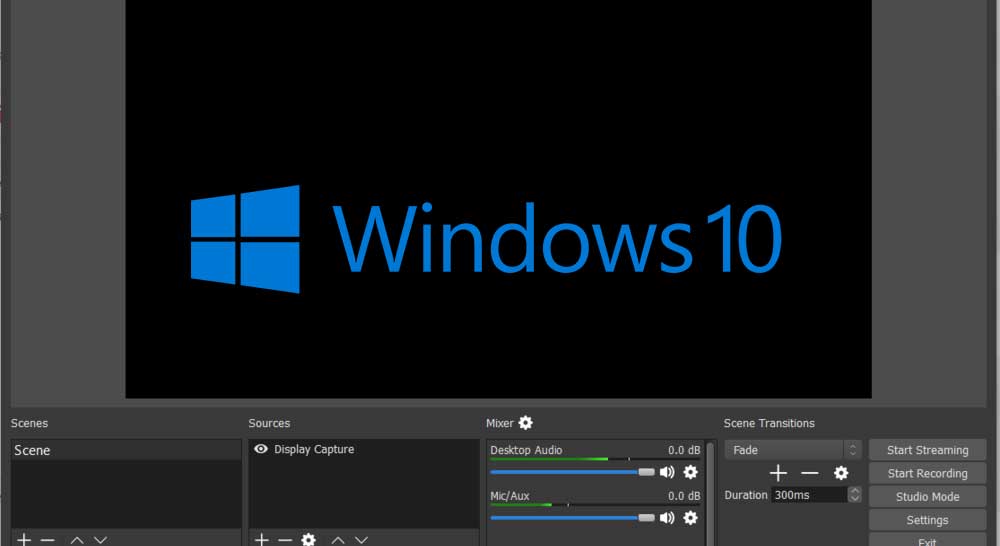This screenshot has width=1000, height=546.
Task: Click the Windows 10 preview canvas
Action: [x=498, y=198]
